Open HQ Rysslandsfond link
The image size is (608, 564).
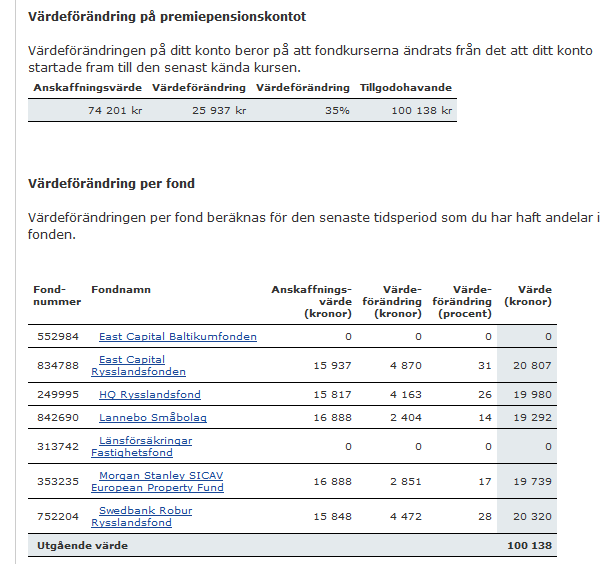150,395
